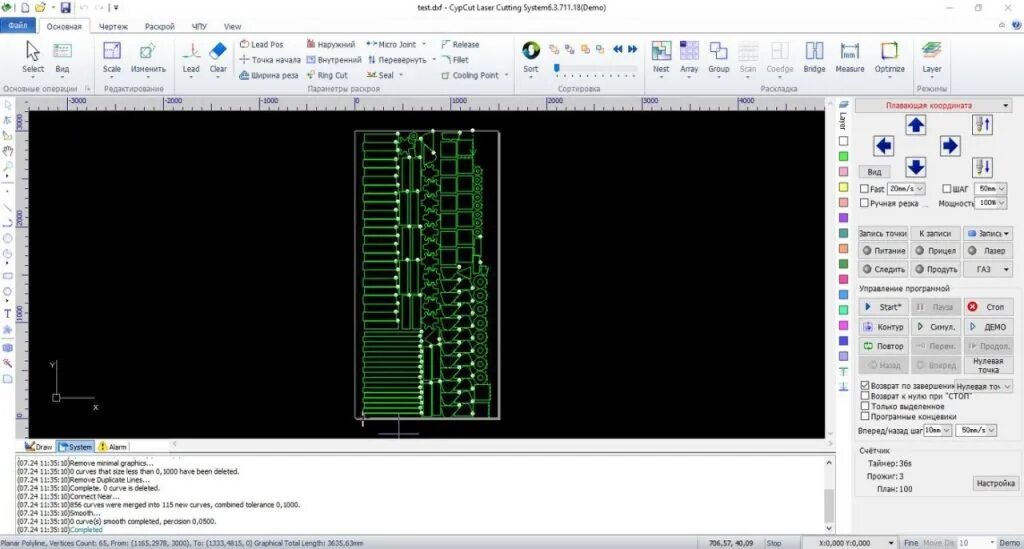
Task: Click the Text tool in left toolbar
Action: pos(7,314)
